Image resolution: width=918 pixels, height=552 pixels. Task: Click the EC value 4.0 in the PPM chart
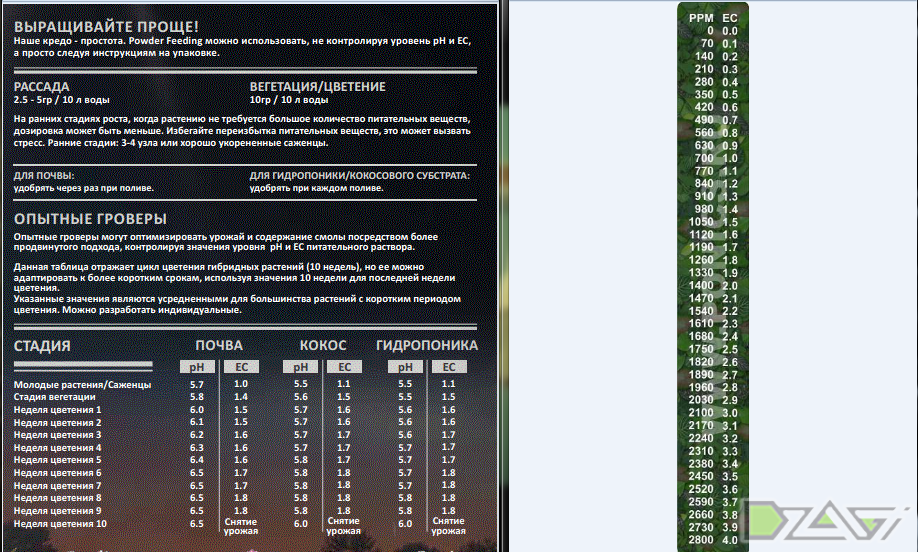coord(729,540)
